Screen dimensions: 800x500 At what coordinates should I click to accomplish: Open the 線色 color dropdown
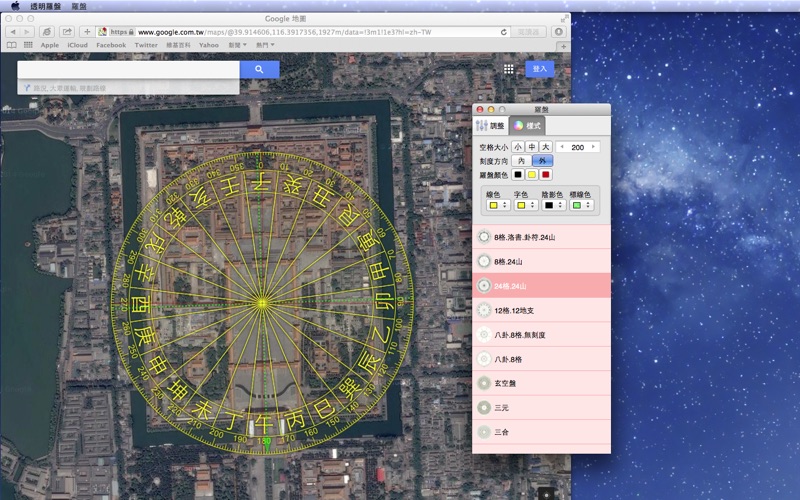(x=497, y=205)
